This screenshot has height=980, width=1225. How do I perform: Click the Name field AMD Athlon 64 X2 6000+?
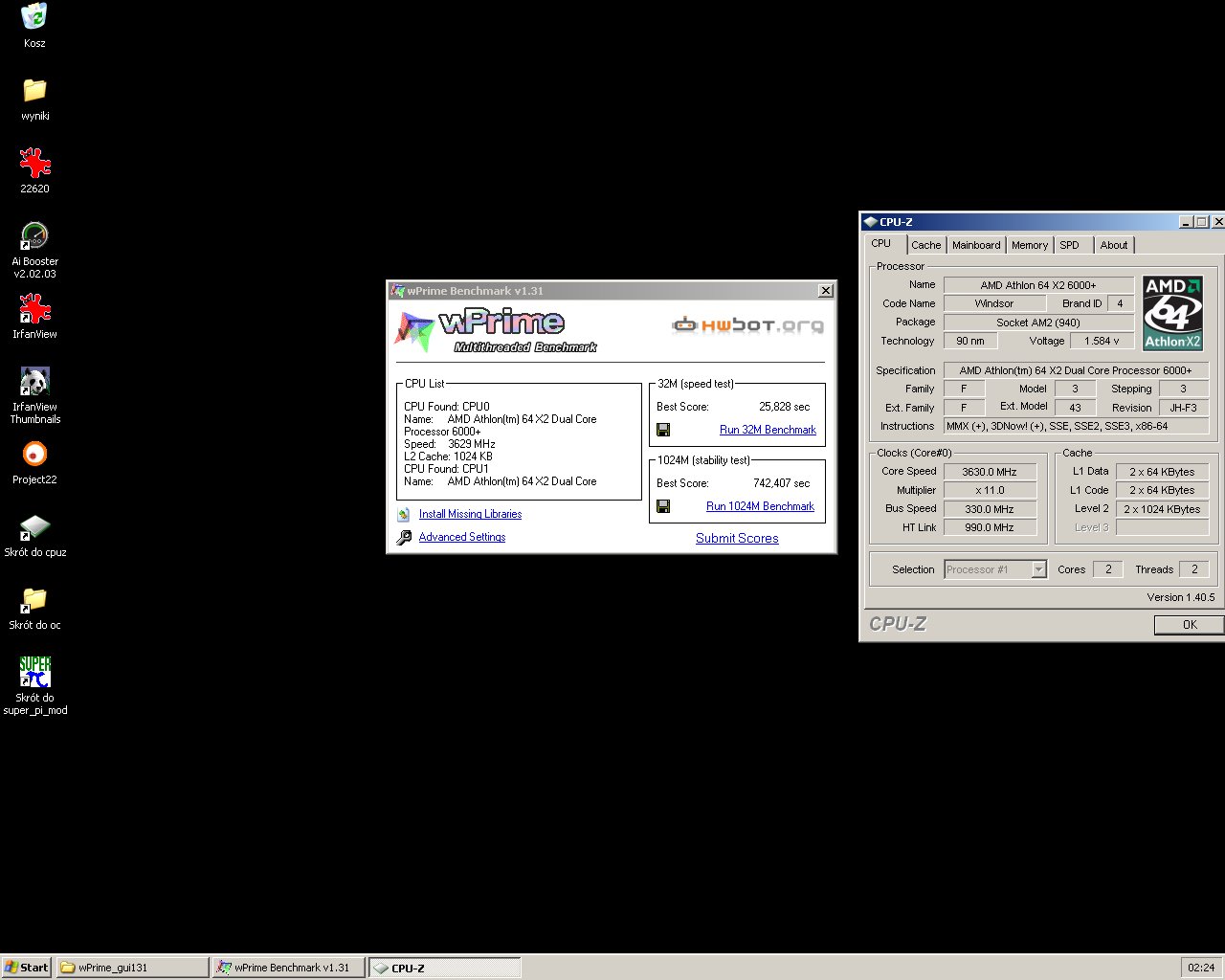[1038, 285]
